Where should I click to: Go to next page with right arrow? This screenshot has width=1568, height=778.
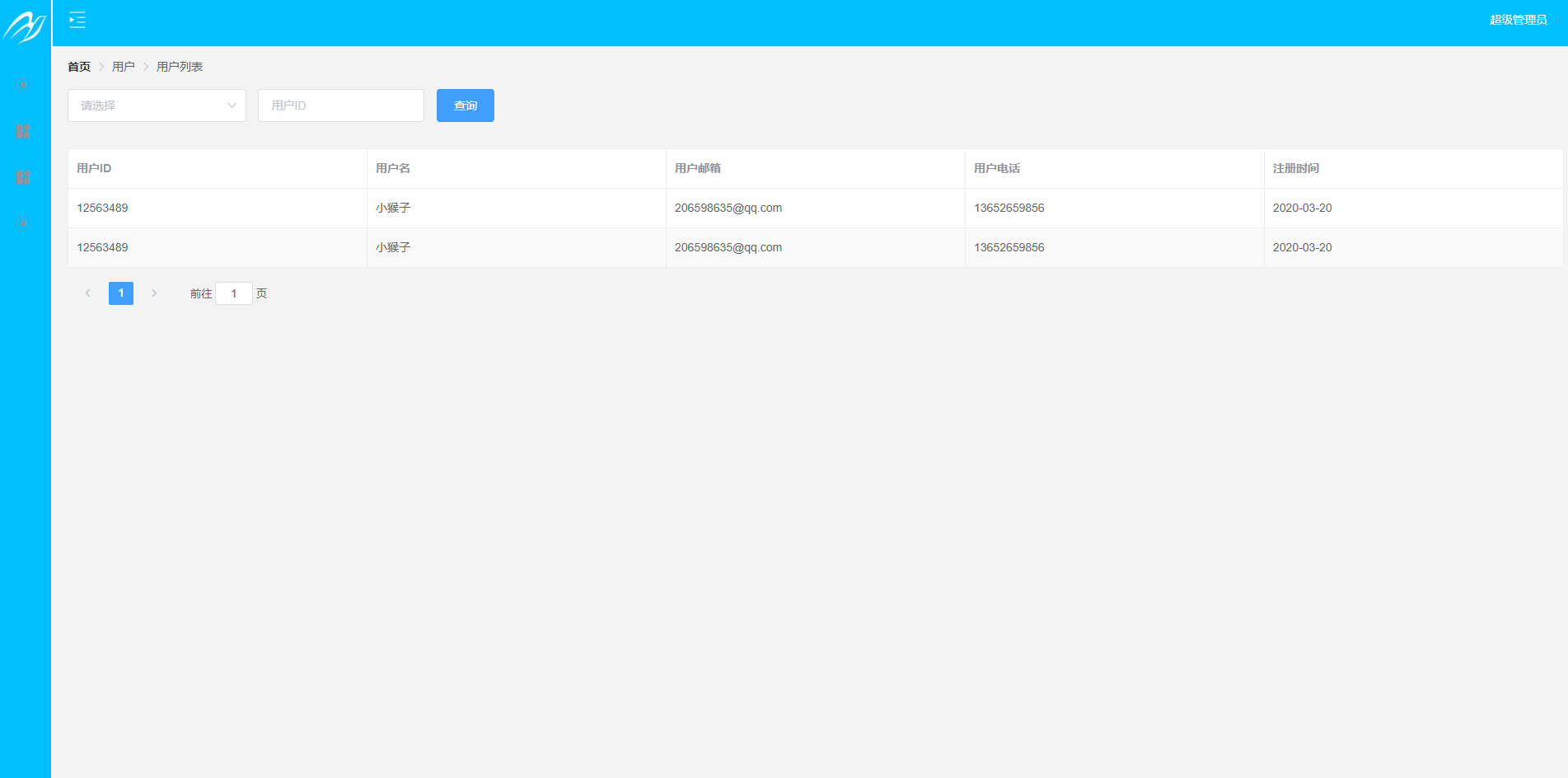155,293
